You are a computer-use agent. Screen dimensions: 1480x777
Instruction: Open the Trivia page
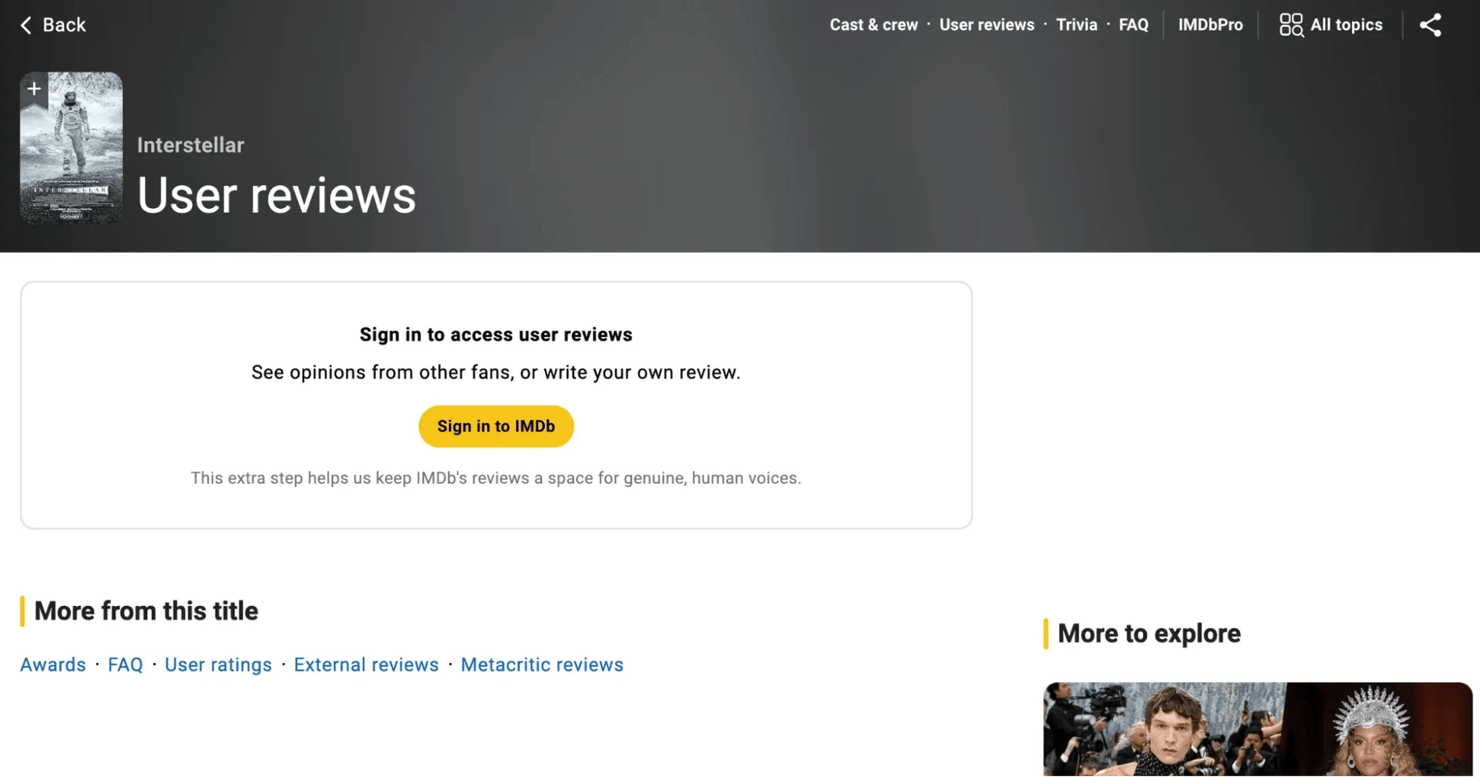coord(1076,25)
